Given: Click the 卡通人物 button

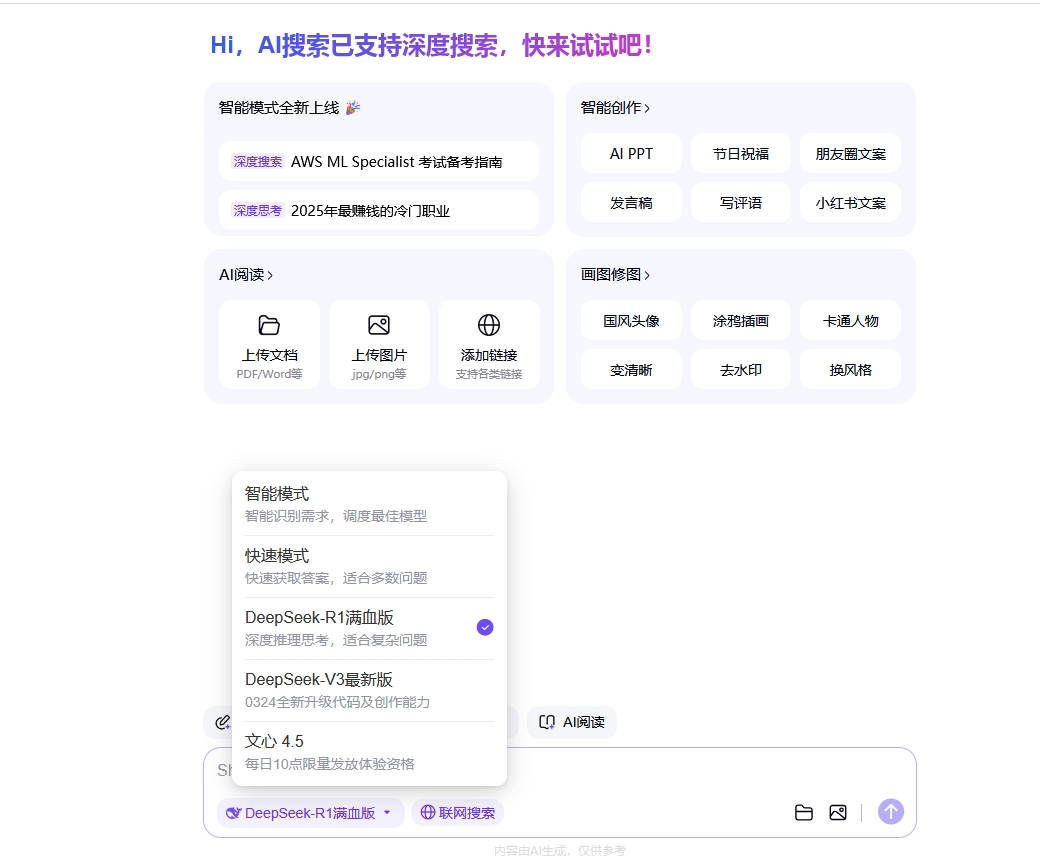Looking at the screenshot, I should click(851, 321).
